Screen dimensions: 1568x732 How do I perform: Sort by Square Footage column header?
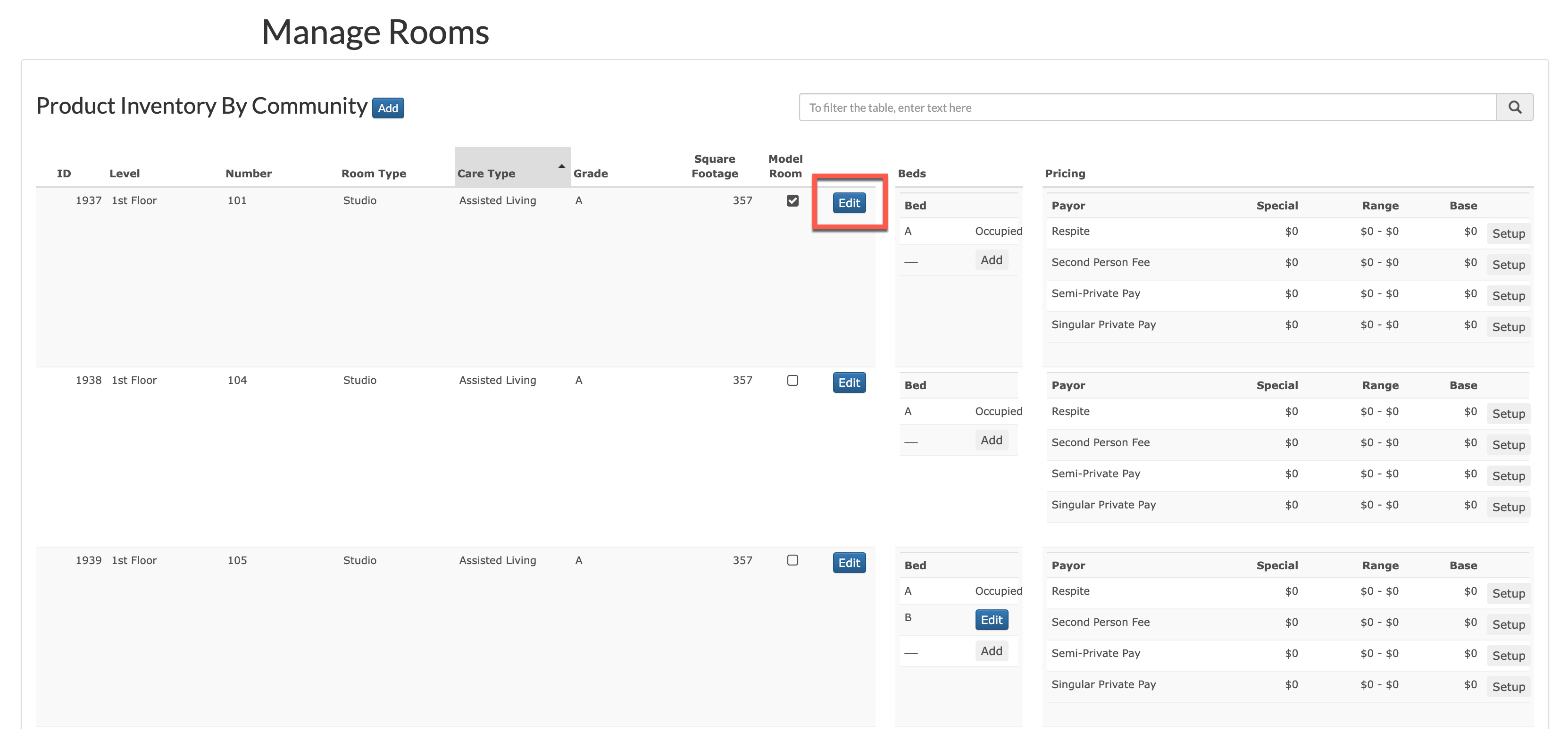pos(714,166)
